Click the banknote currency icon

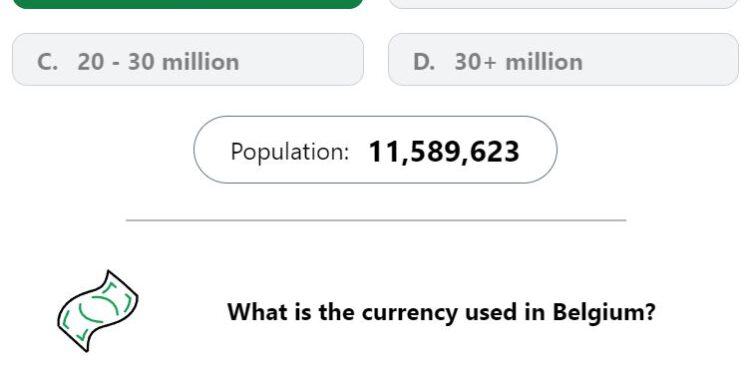pyautogui.click(x=98, y=311)
